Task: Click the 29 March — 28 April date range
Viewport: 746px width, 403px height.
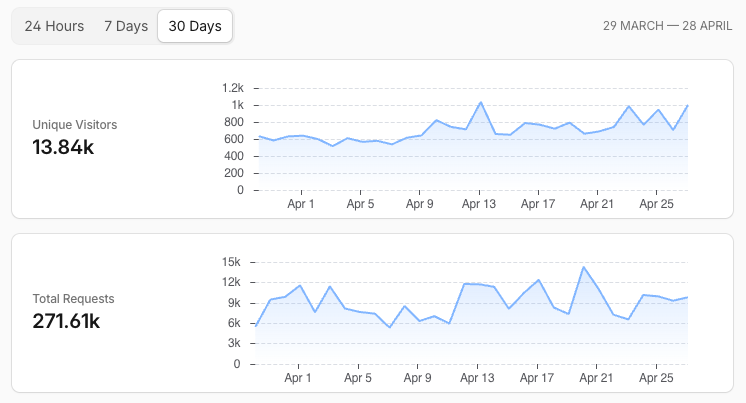Action: (668, 26)
